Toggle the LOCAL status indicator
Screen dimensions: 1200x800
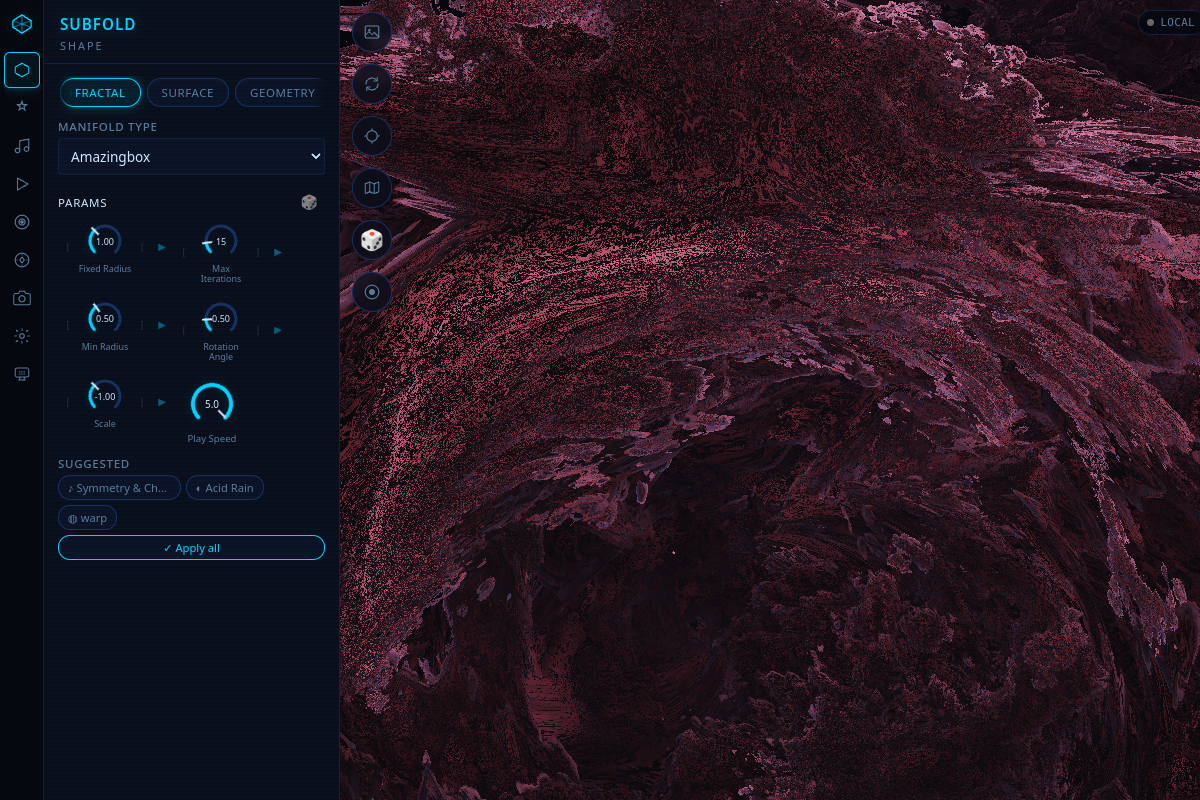tap(1169, 22)
